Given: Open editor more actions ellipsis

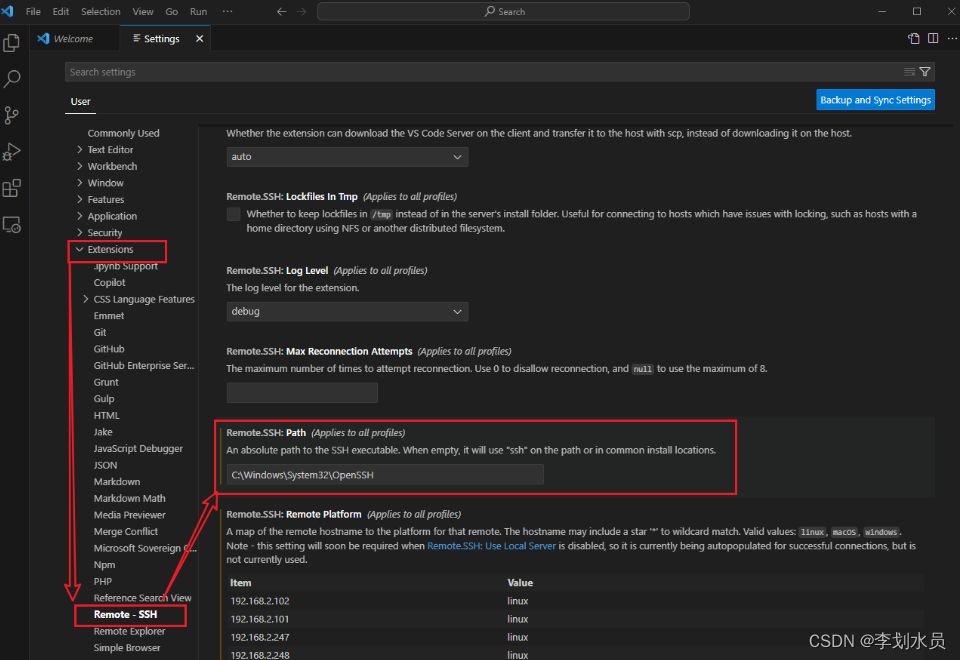Looking at the screenshot, I should tap(952, 38).
